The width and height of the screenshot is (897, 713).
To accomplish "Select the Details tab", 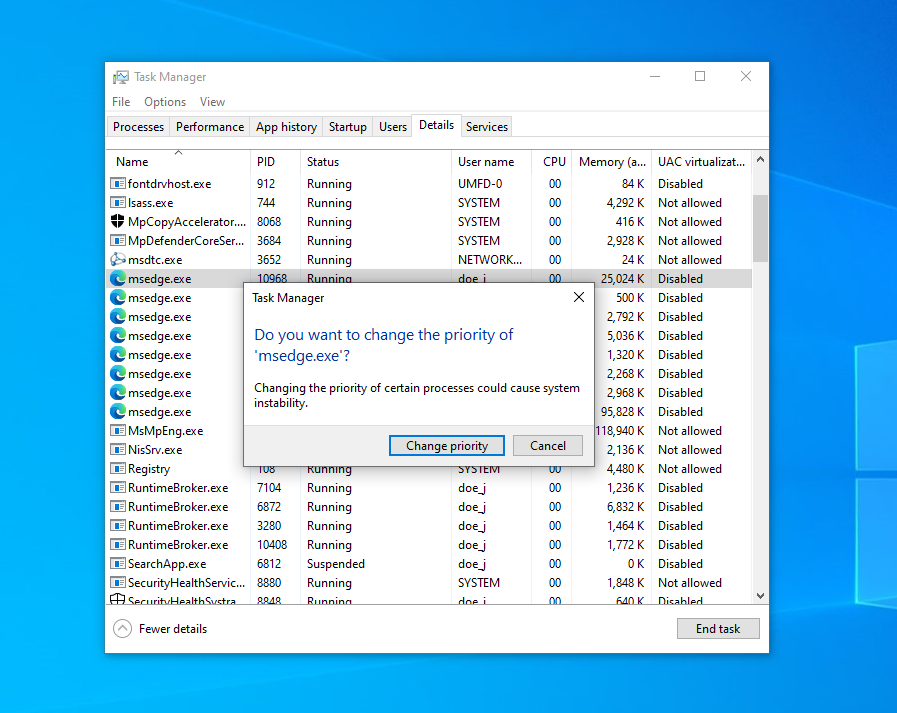I will point(436,125).
